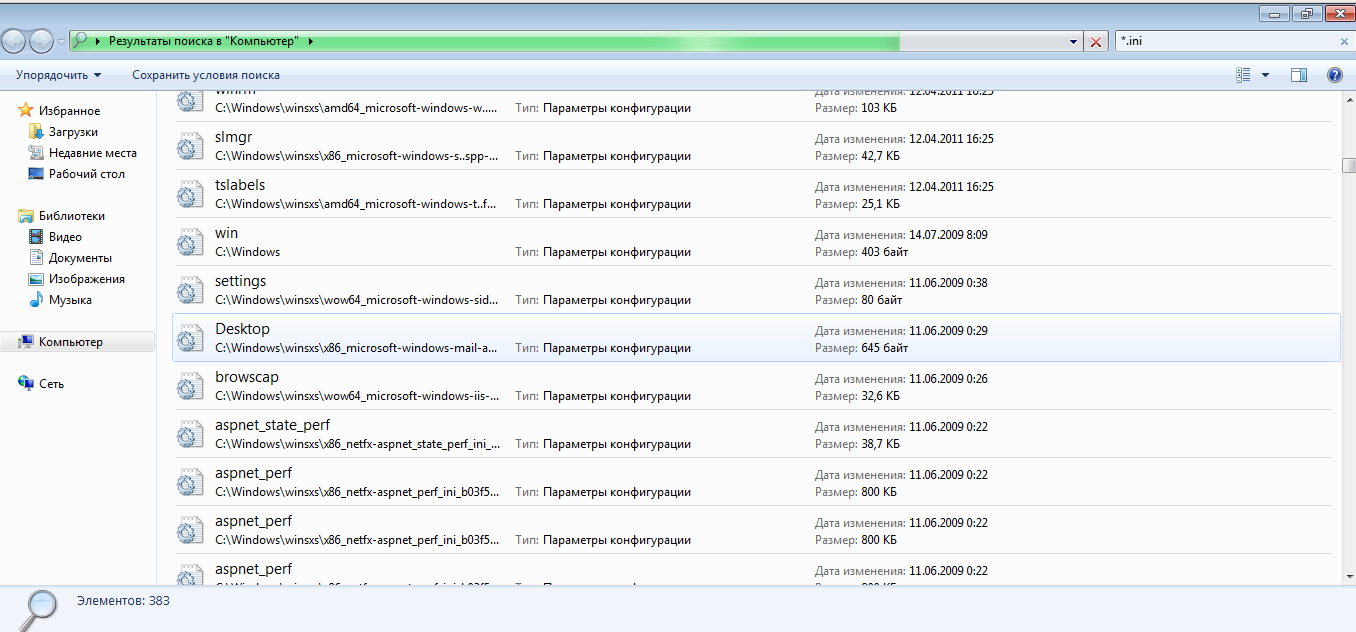Click the Недавние места icon
Screen dimensions: 1356x632
pyautogui.click(x=36, y=152)
